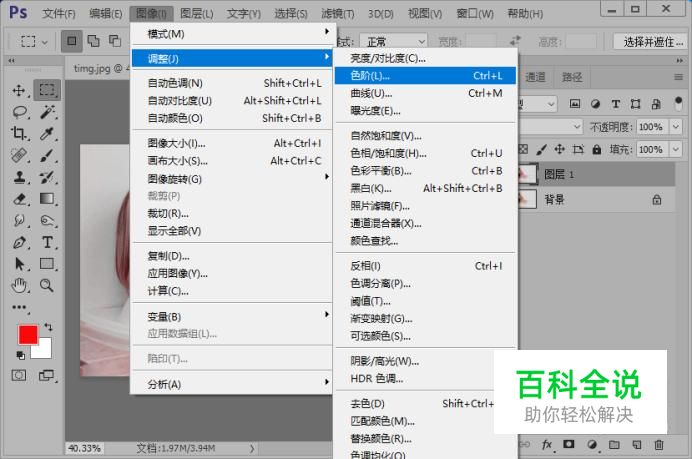Viewport: 692px width, 459px height.
Task: Filter layers by adjustment layer icon
Action: pos(595,104)
